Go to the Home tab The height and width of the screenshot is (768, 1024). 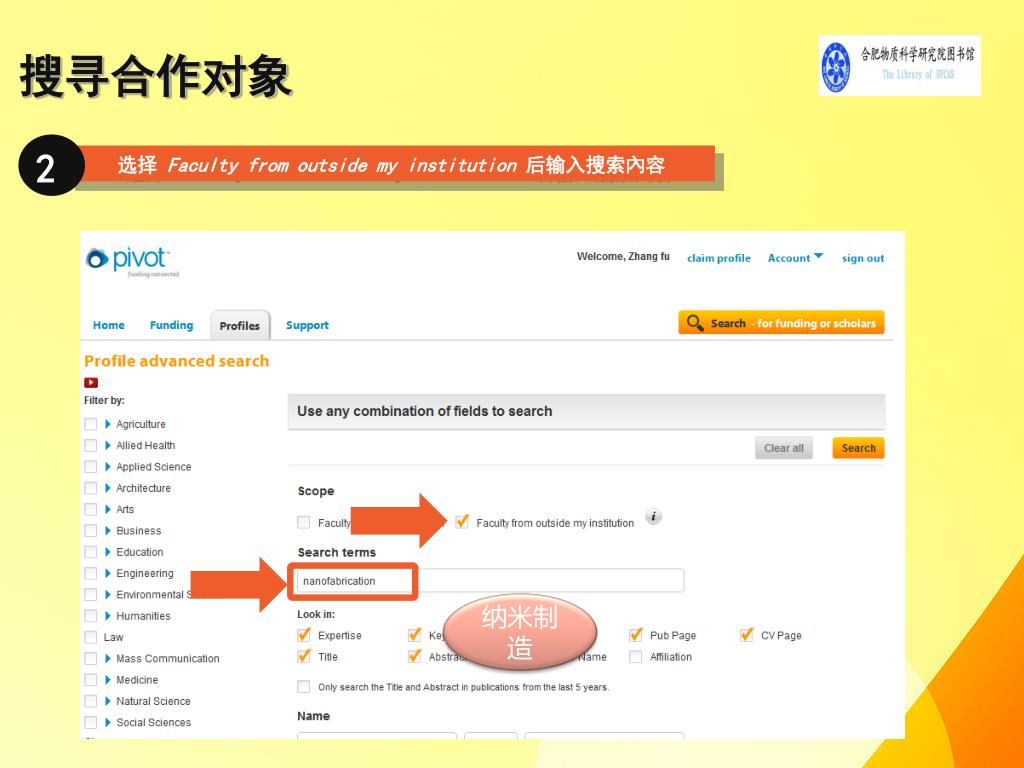point(108,325)
